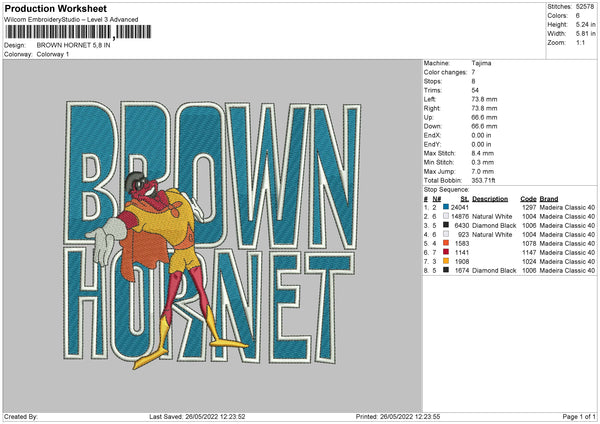This screenshot has width=600, height=424.
Task: Click the 'N#' column header
Action: [x=437, y=199]
